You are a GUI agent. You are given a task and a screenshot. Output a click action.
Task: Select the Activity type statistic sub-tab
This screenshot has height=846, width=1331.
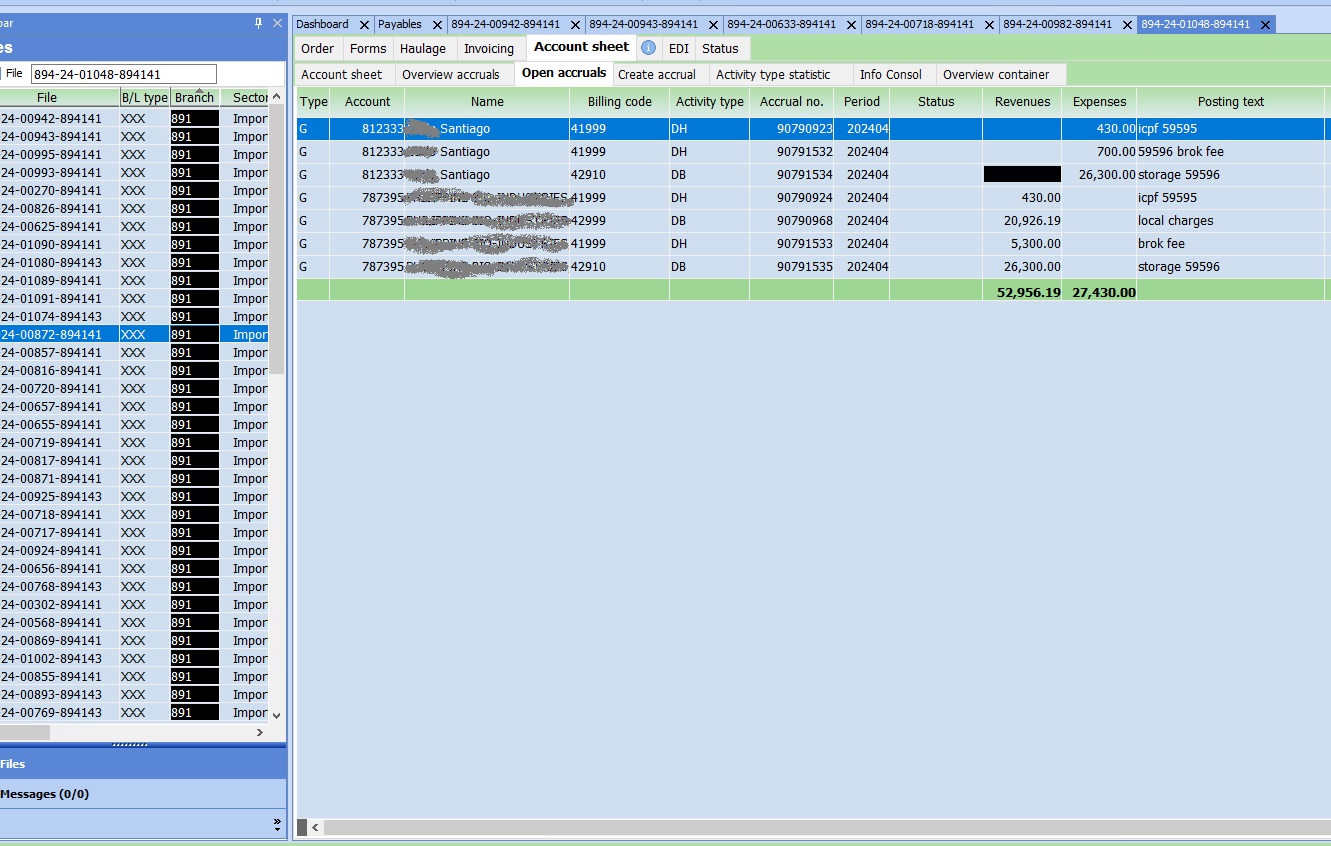pyautogui.click(x=773, y=74)
